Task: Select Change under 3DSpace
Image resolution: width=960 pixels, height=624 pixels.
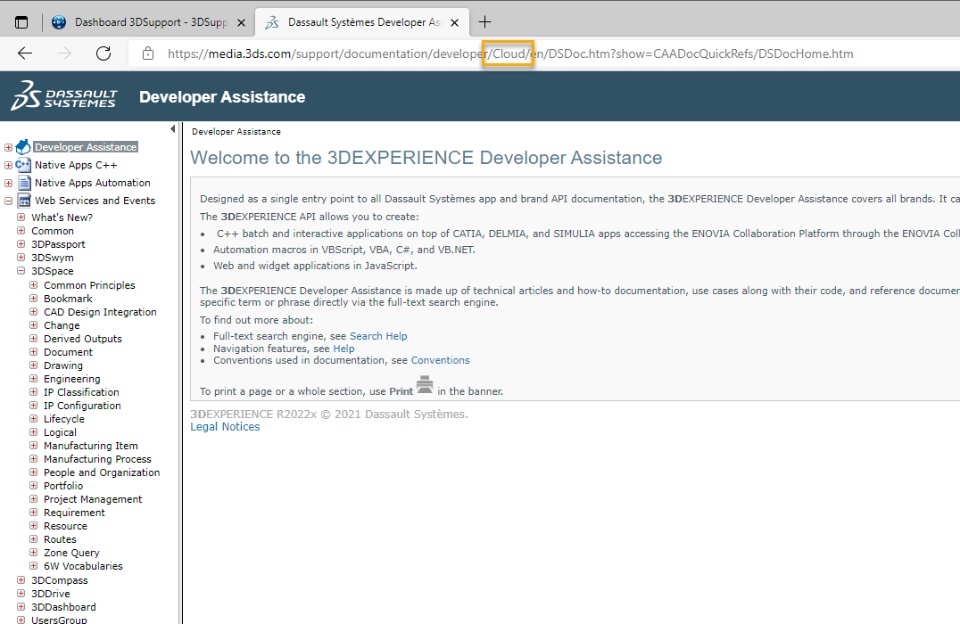Action: (62, 325)
